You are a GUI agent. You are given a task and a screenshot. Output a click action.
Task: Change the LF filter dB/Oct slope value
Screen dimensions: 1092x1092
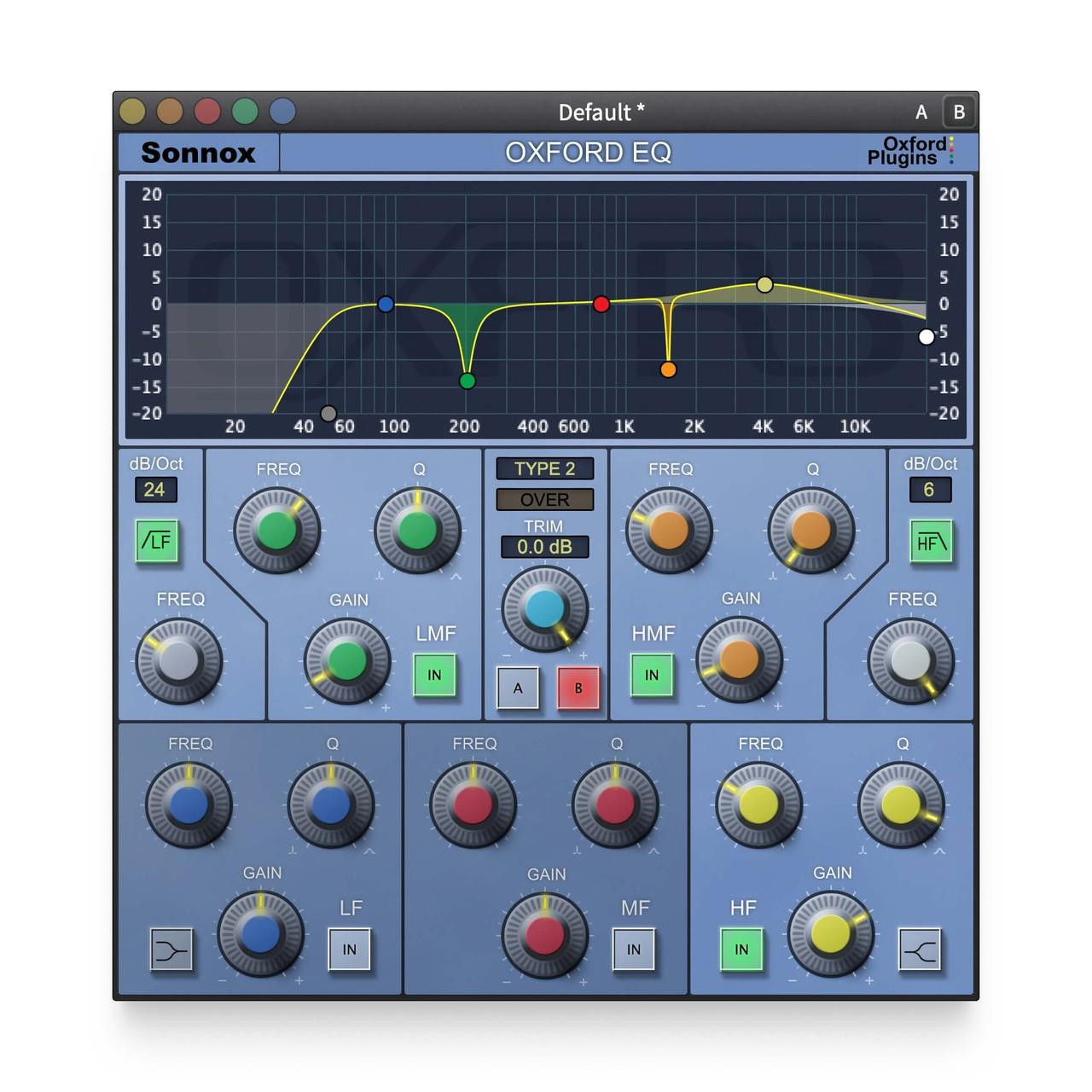click(156, 490)
